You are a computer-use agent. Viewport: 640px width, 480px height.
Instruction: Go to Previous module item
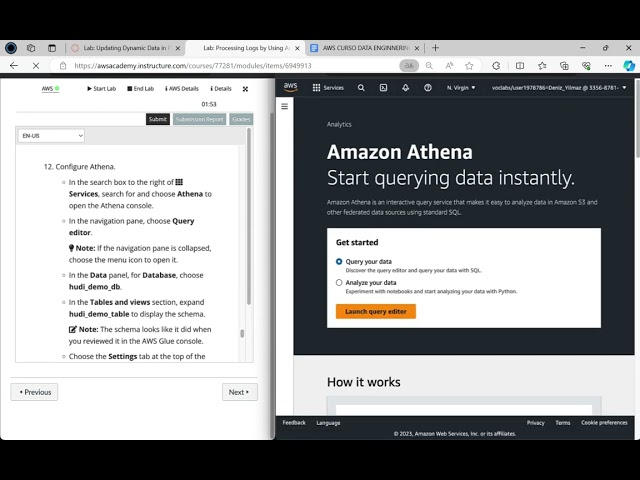click(x=34, y=392)
